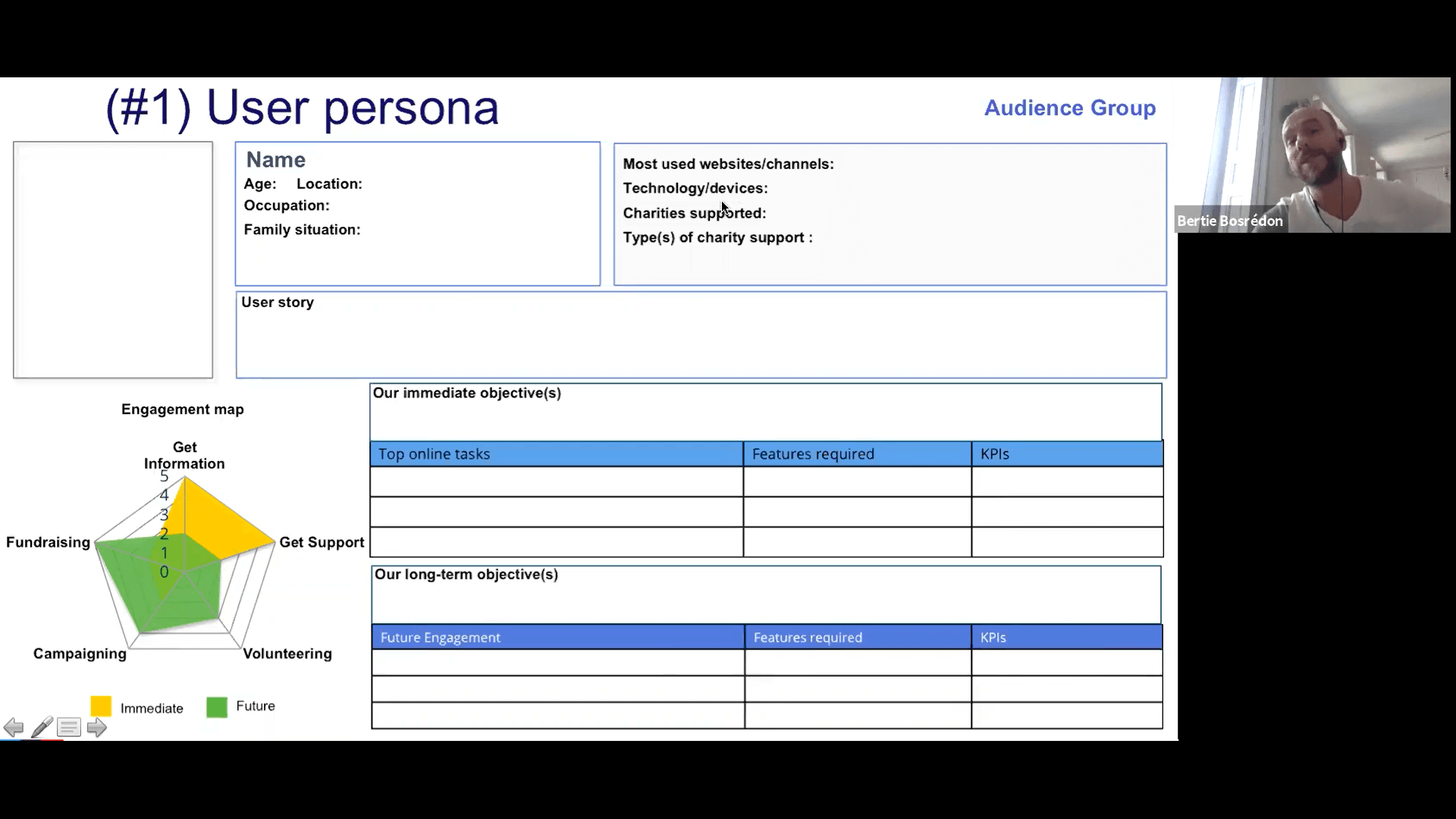1456x819 pixels.
Task: Click 'Features required' header in immediate table
Action: click(858, 453)
